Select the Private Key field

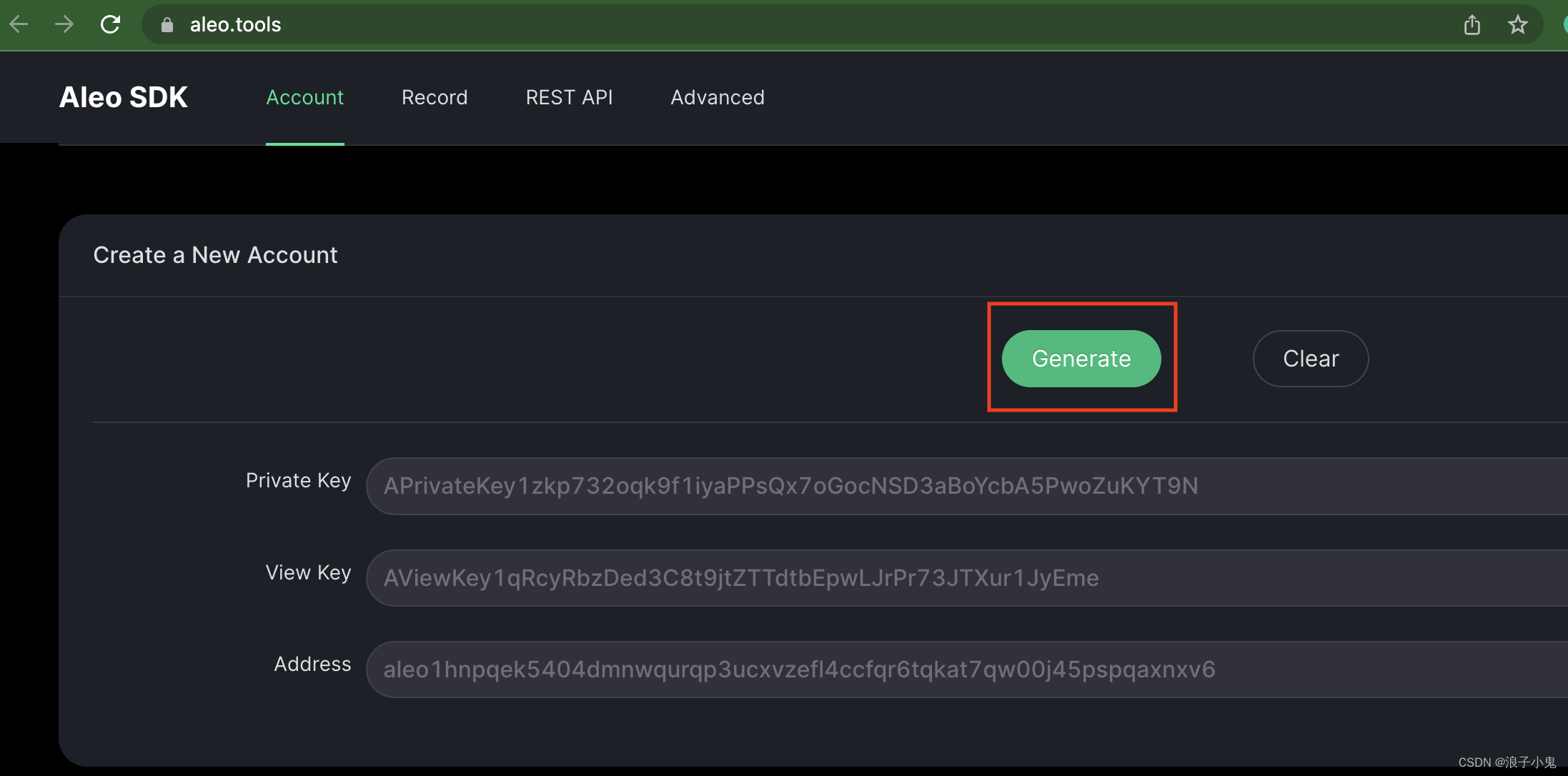click(x=967, y=486)
